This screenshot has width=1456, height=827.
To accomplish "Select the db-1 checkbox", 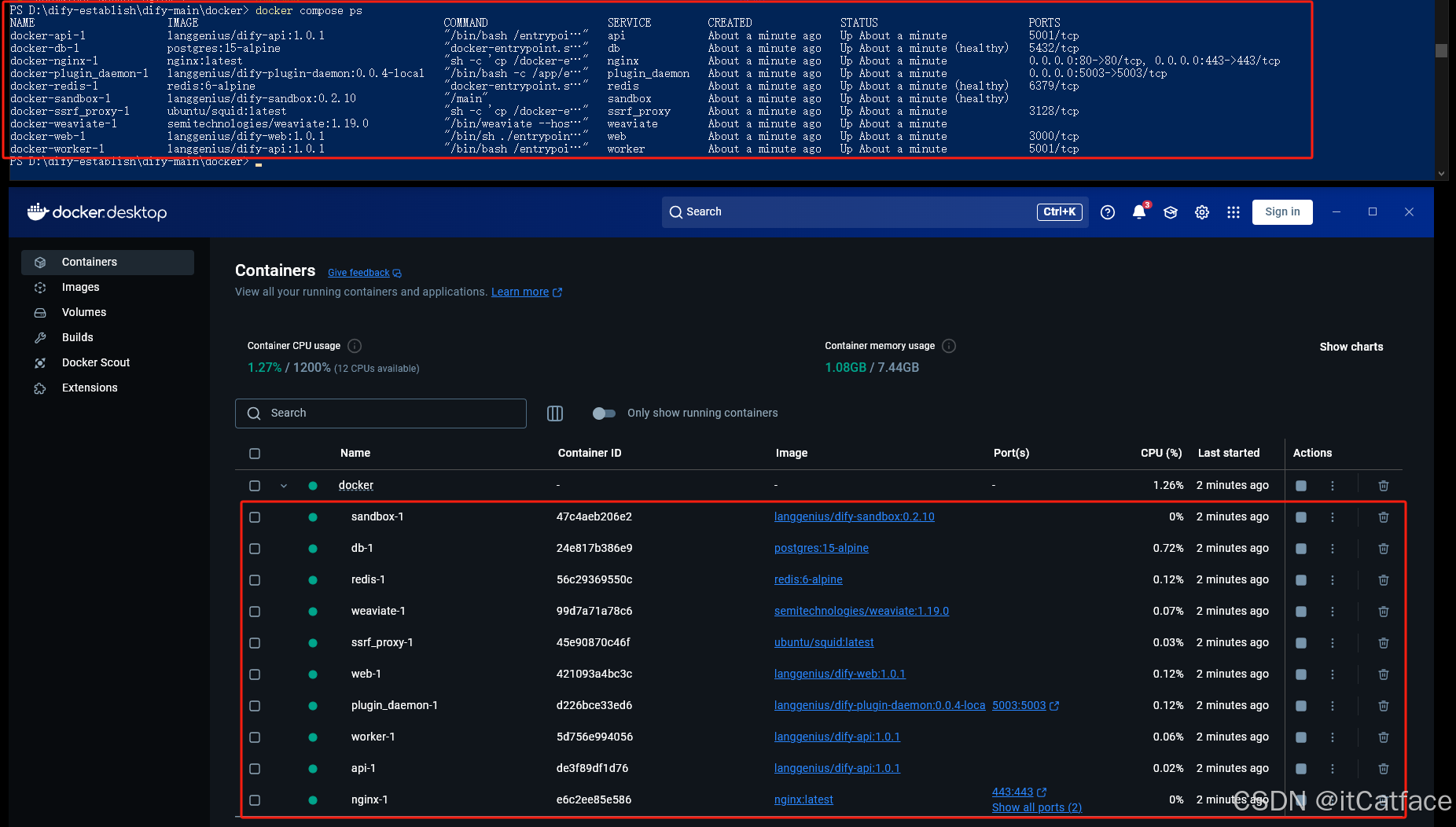I will (255, 549).
